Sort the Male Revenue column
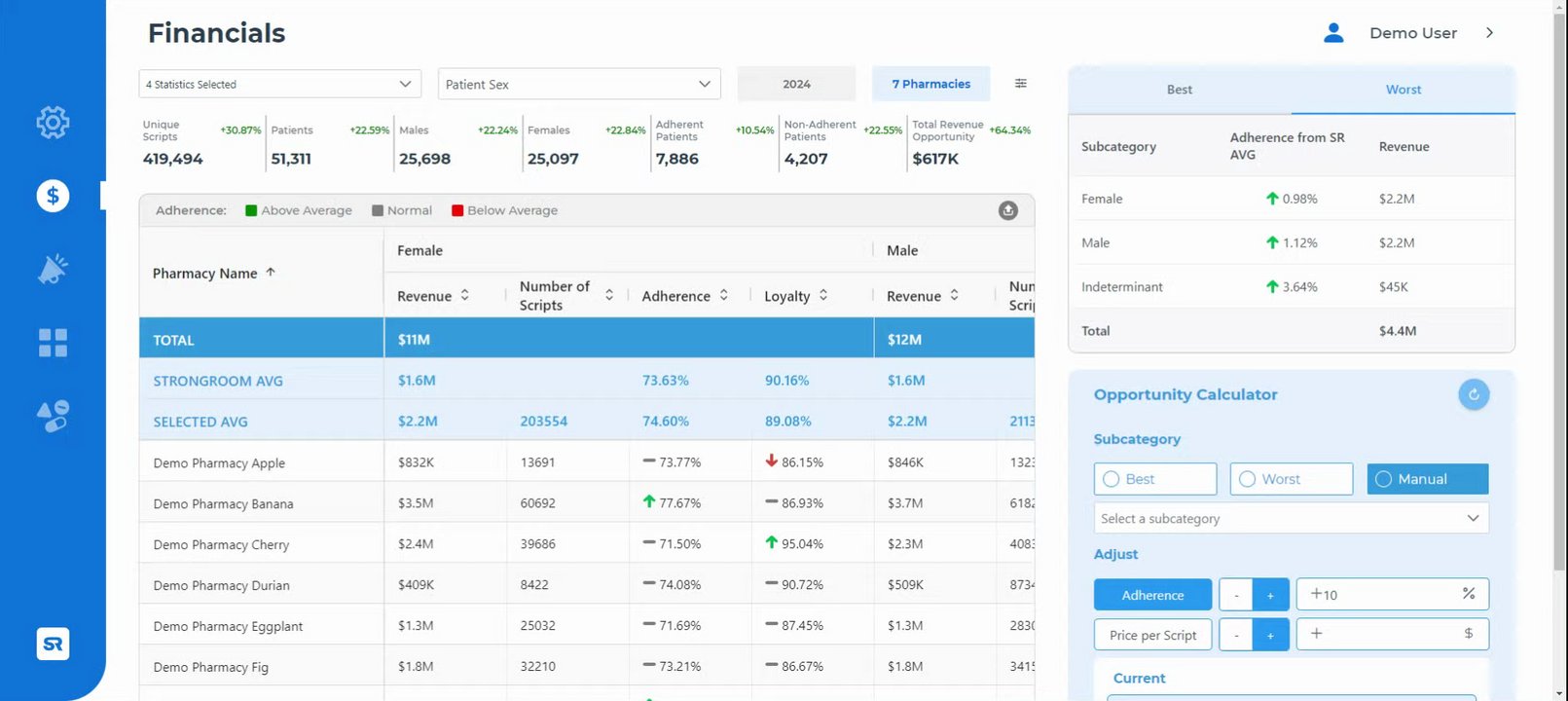1568x701 pixels. tap(955, 295)
